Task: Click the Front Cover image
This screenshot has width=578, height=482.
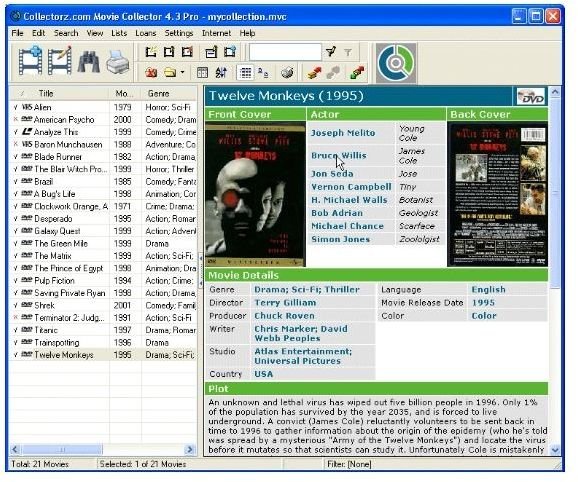Action: pyautogui.click(x=255, y=194)
